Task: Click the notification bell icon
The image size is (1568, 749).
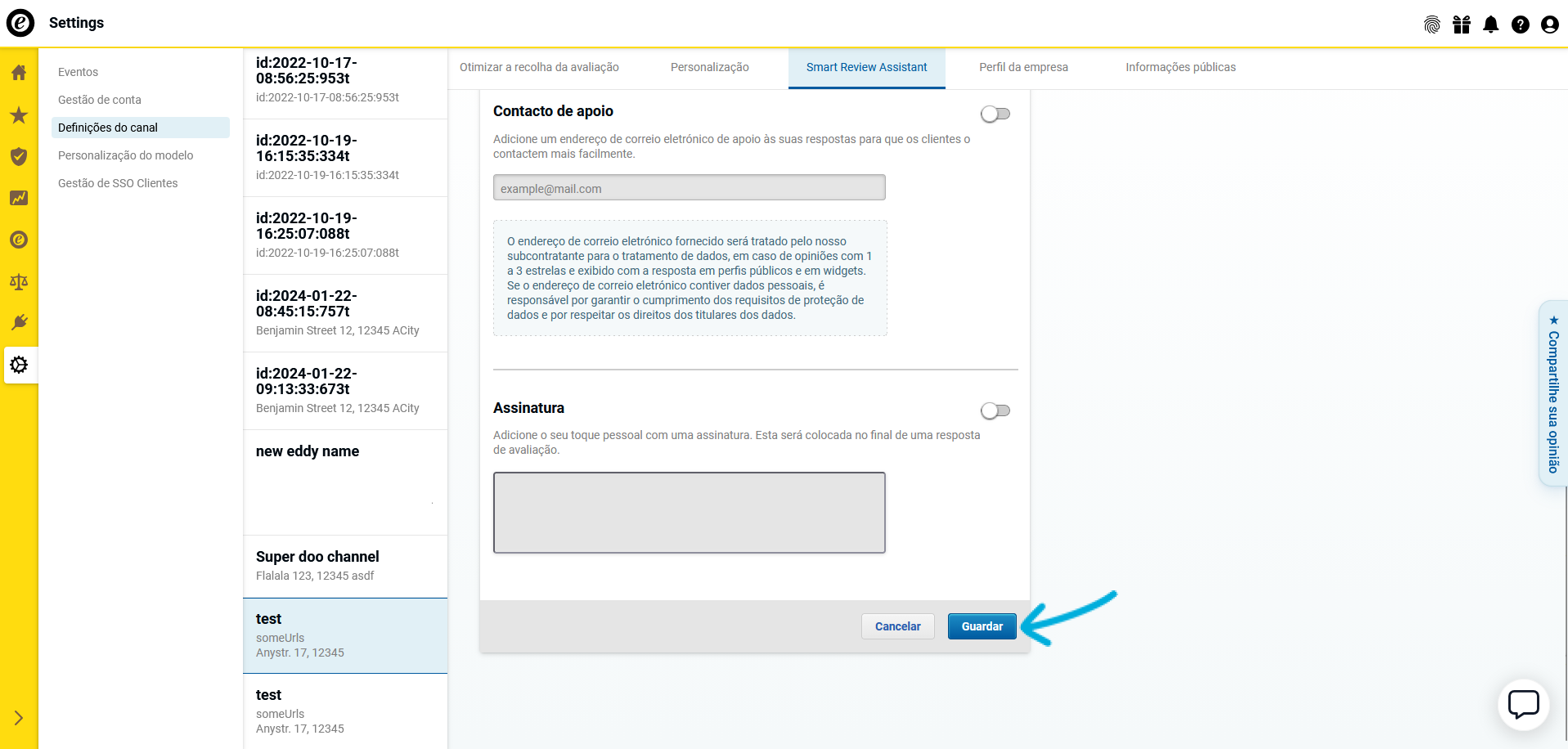Action: 1491,25
